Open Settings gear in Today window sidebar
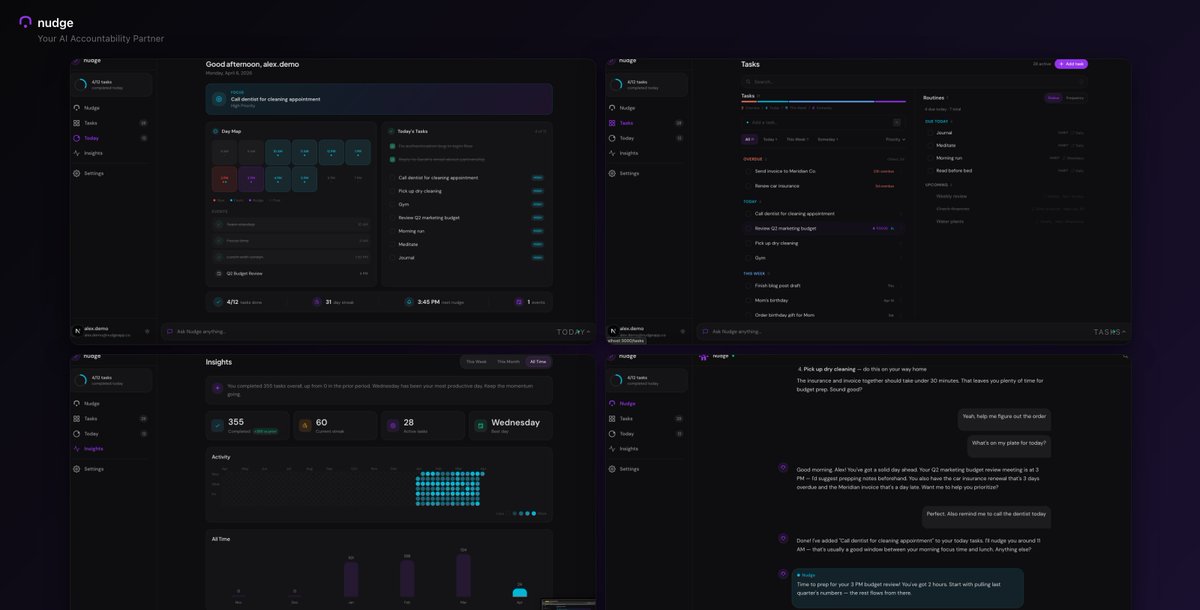Viewport: 1200px width, 610px height. click(x=76, y=173)
